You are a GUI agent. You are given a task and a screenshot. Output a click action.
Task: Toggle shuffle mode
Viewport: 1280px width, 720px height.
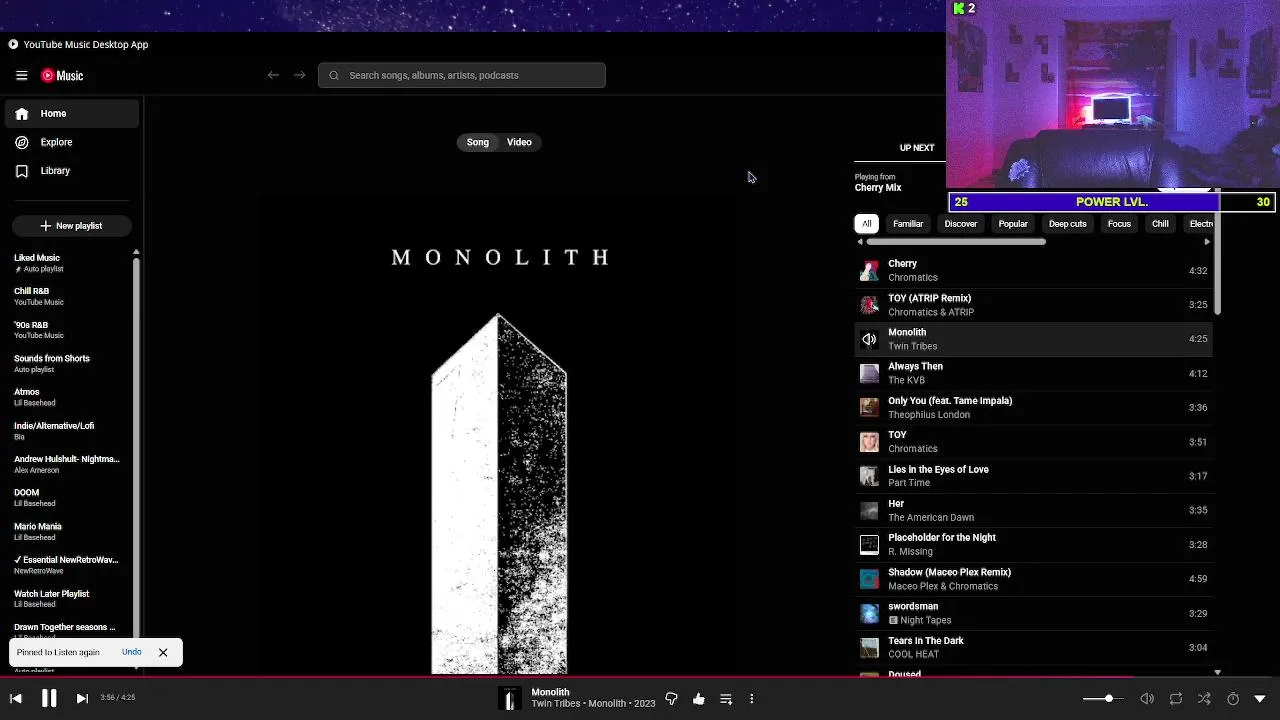click(1204, 699)
